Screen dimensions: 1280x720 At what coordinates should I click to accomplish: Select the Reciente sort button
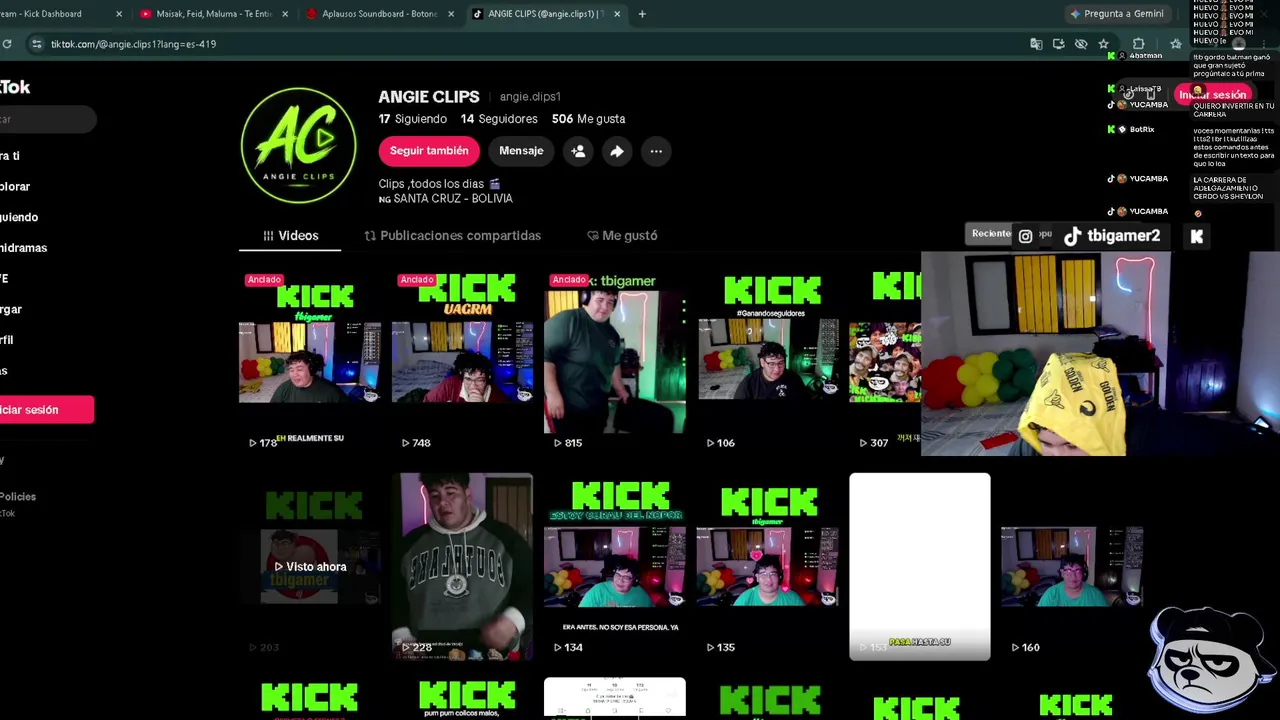(991, 234)
